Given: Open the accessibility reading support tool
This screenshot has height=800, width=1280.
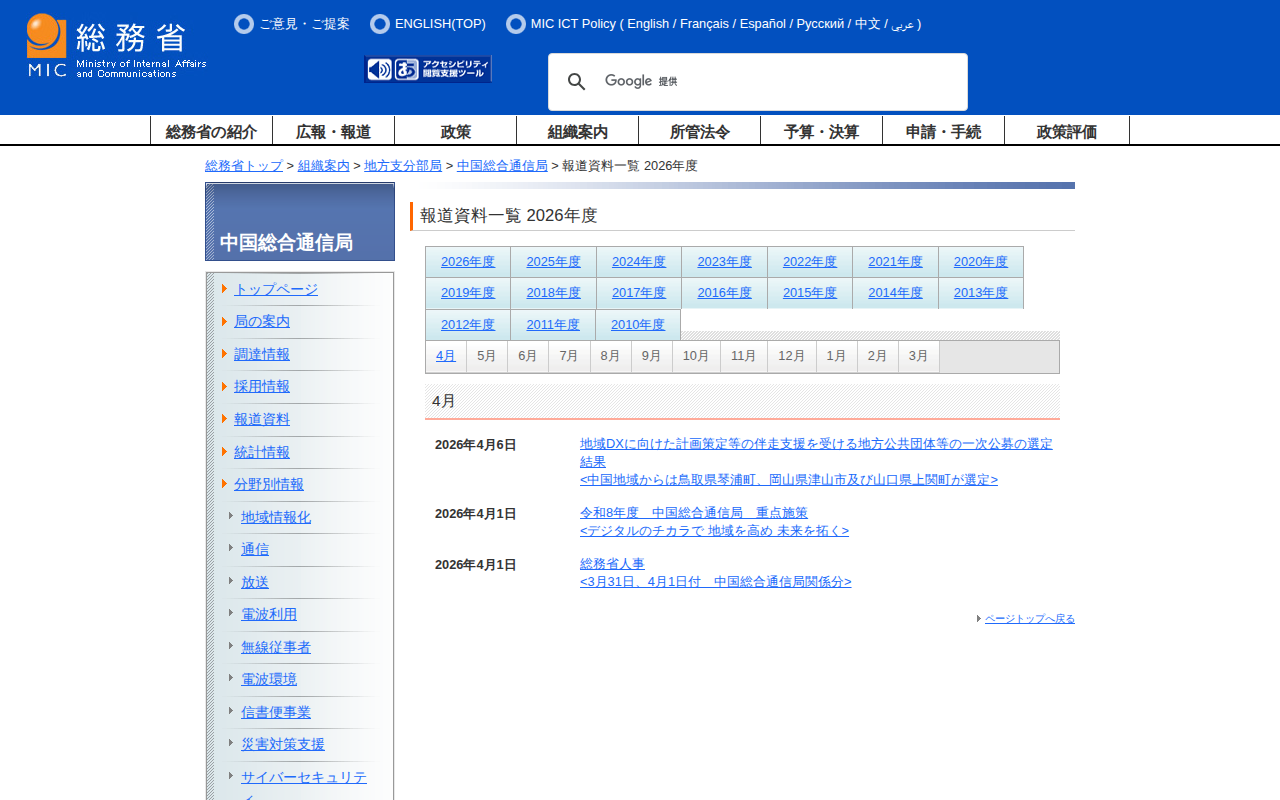Looking at the screenshot, I should pyautogui.click(x=428, y=69).
